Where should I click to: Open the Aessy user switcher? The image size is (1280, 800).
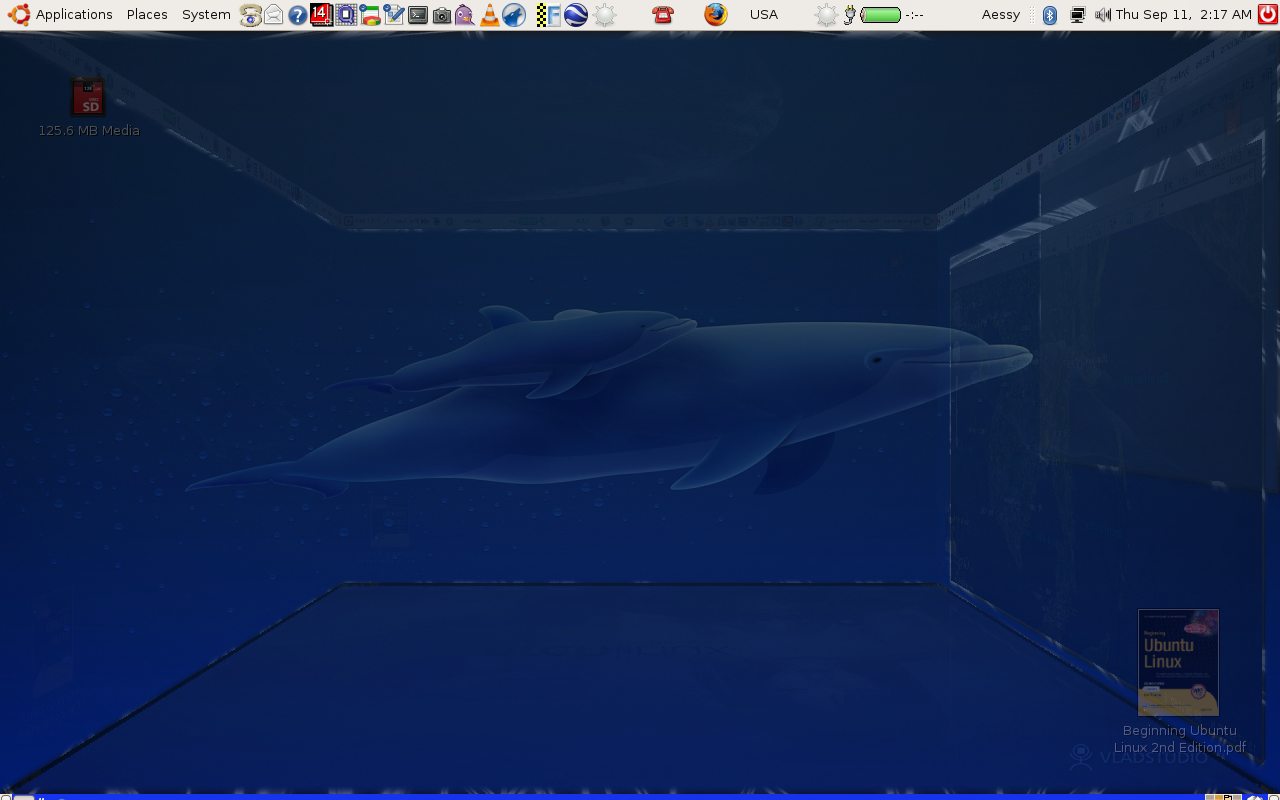pos(1001,14)
